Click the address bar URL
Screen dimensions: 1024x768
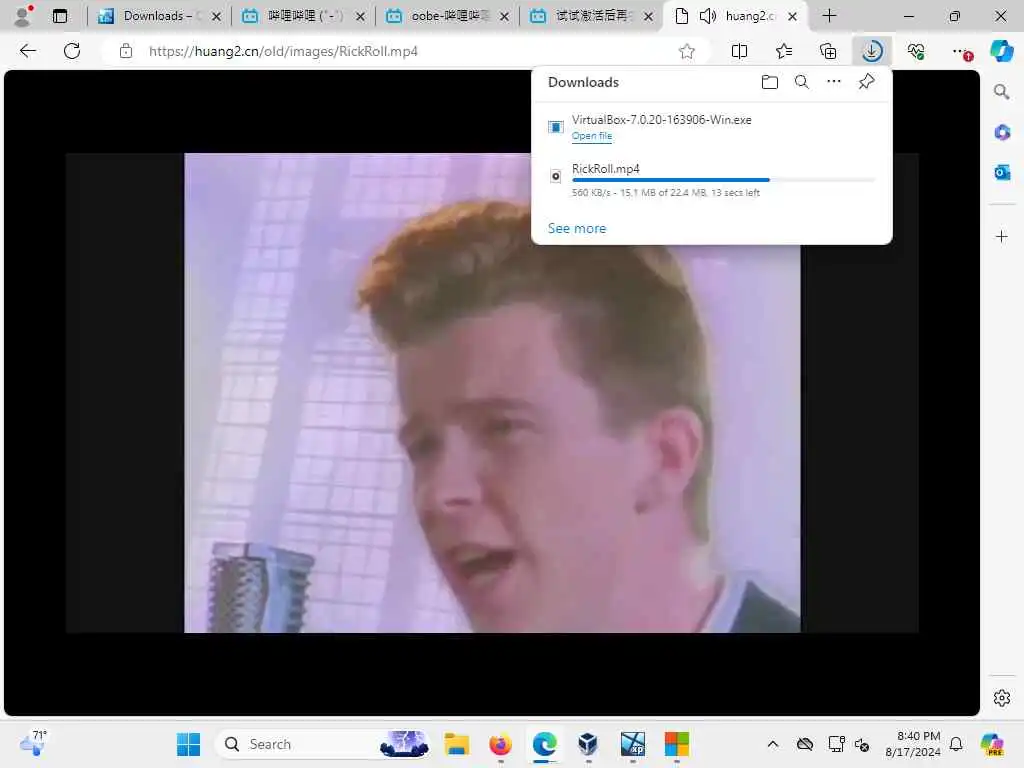pyautogui.click(x=283, y=51)
